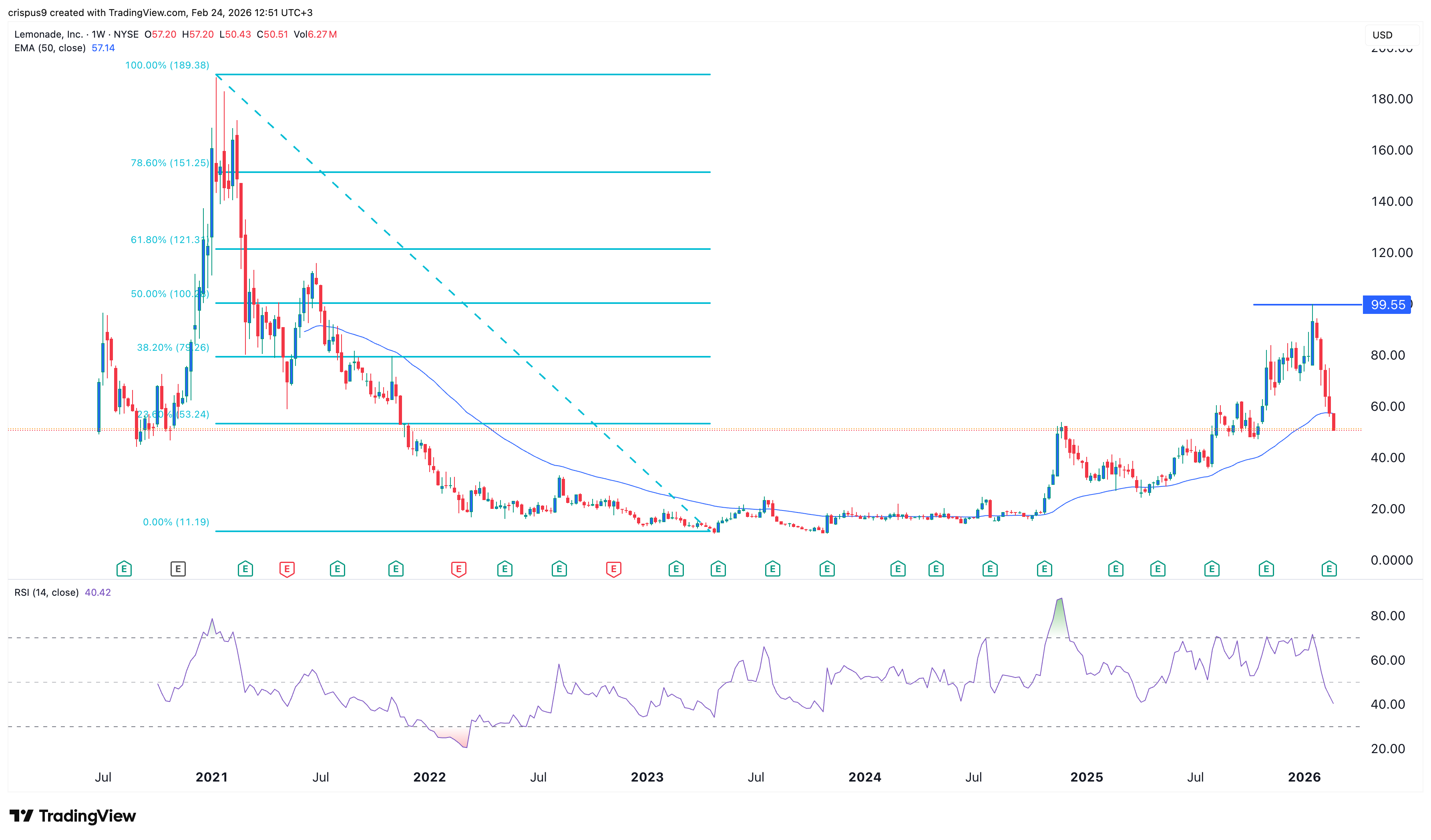Screen dimensions: 1431x840
Task: Open the USD currency dropdown
Action: pyautogui.click(x=1389, y=35)
